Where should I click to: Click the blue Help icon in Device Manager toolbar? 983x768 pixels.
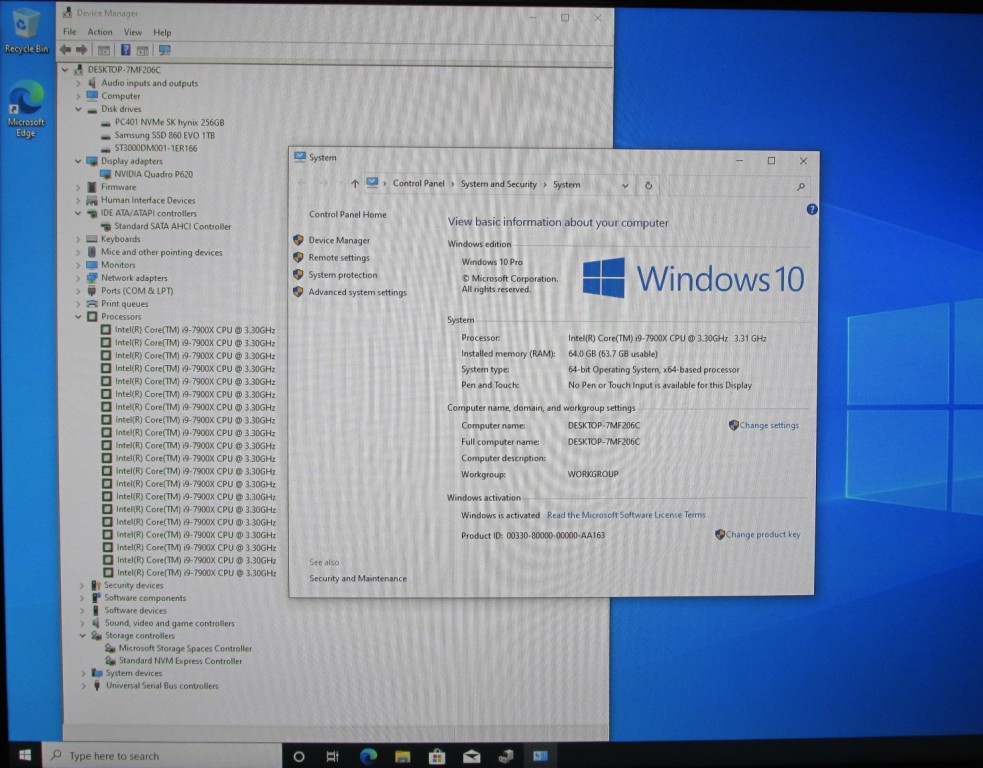tap(125, 50)
